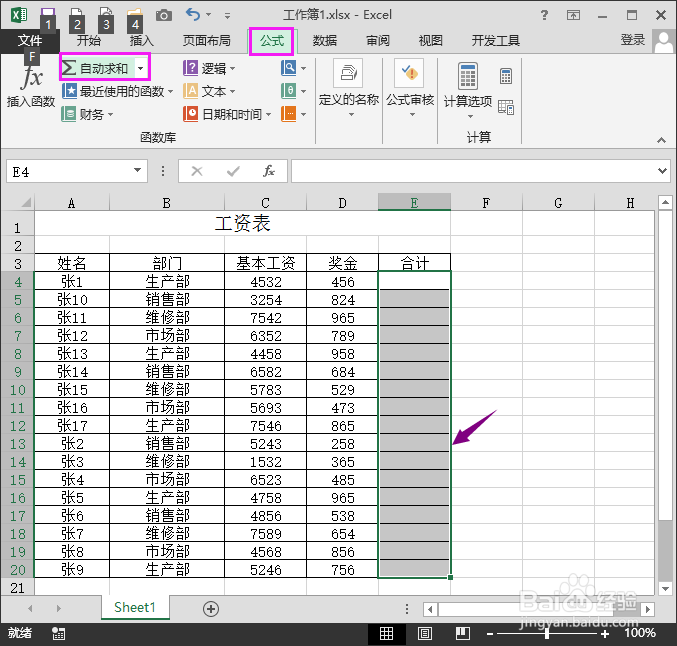Select the row 3 header
Screen dimensions: 677x646
(x=17, y=263)
